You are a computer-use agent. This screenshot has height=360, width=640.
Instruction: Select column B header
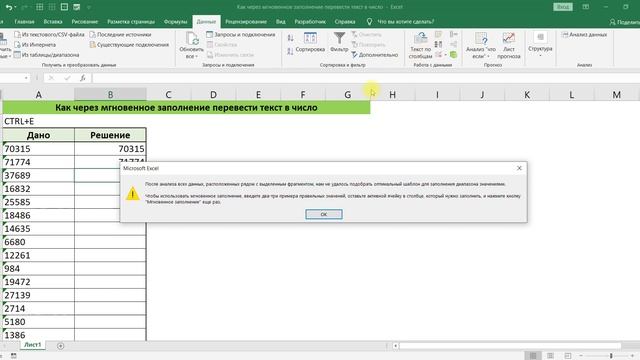110,94
